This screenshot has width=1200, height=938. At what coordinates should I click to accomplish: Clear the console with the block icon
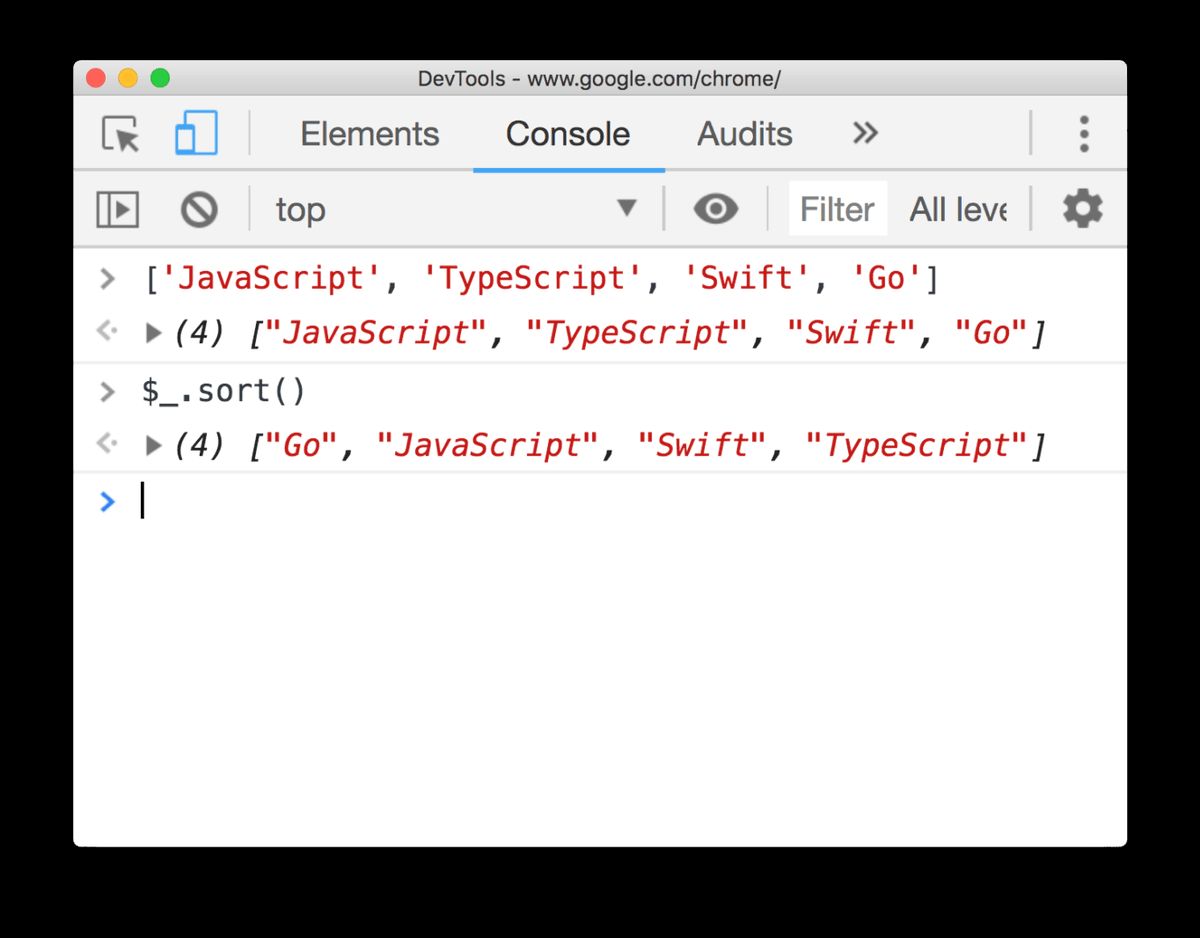(199, 210)
